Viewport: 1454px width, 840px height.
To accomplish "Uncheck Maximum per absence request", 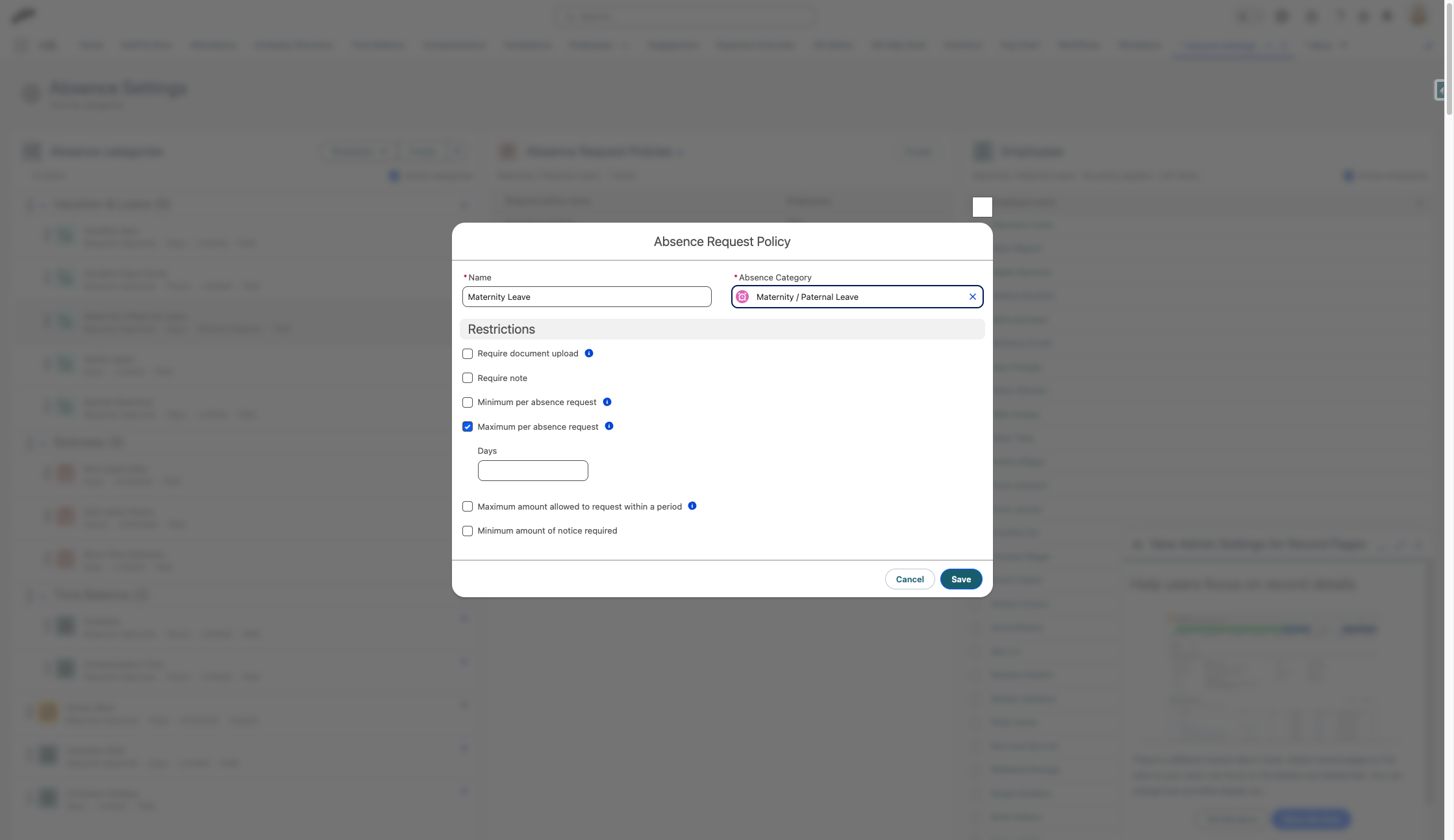I will tap(468, 426).
